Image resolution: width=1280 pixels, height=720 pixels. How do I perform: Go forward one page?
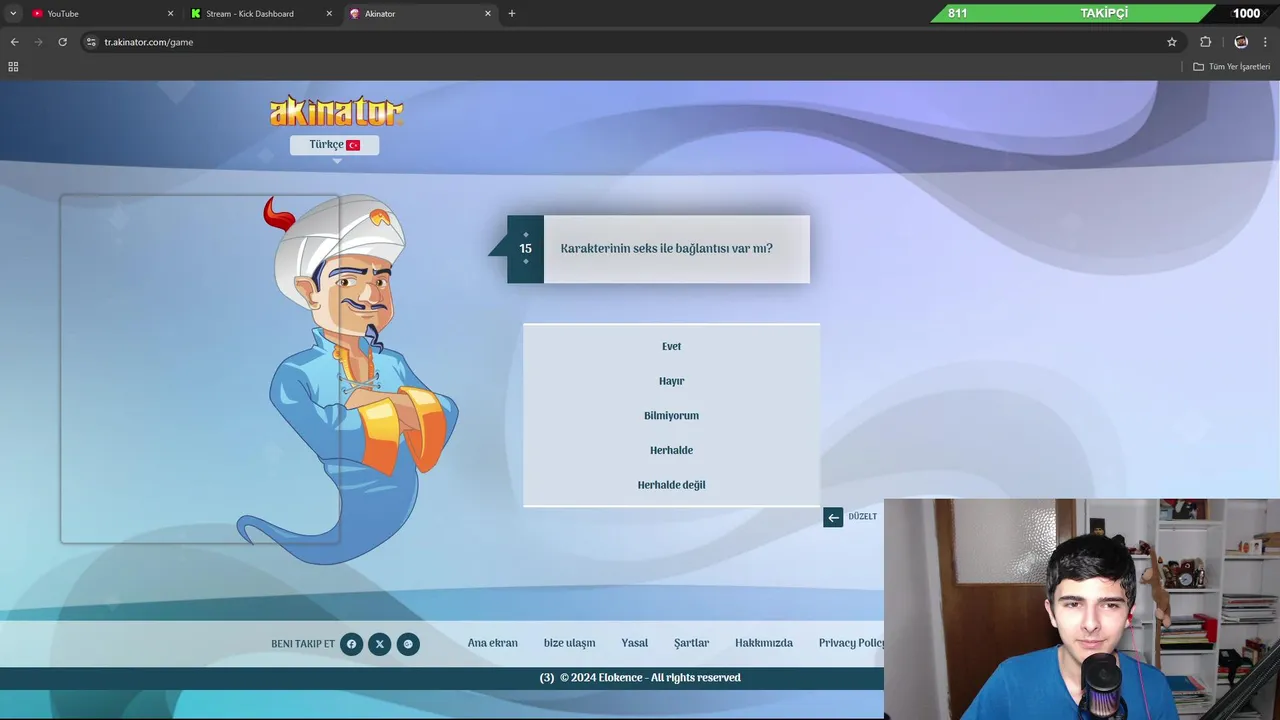coord(38,42)
